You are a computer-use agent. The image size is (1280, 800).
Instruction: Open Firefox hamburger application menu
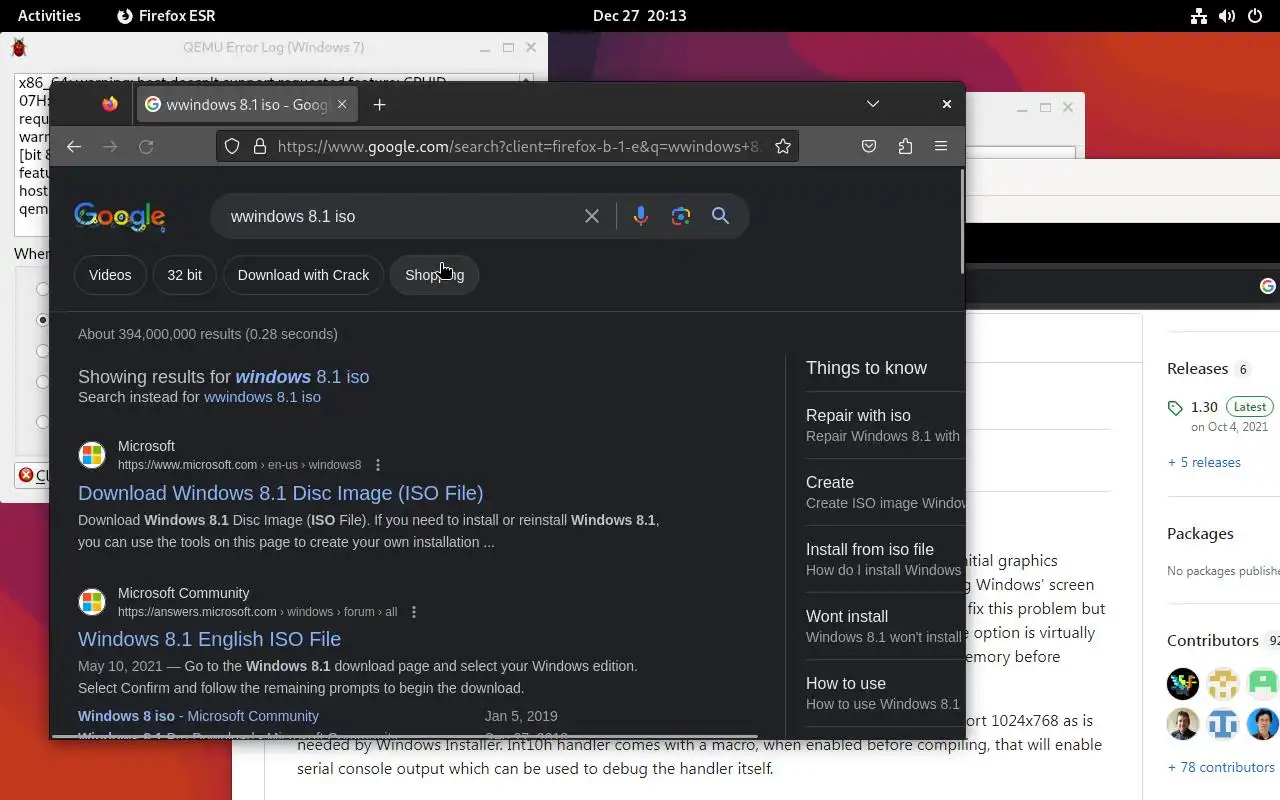pos(941,146)
